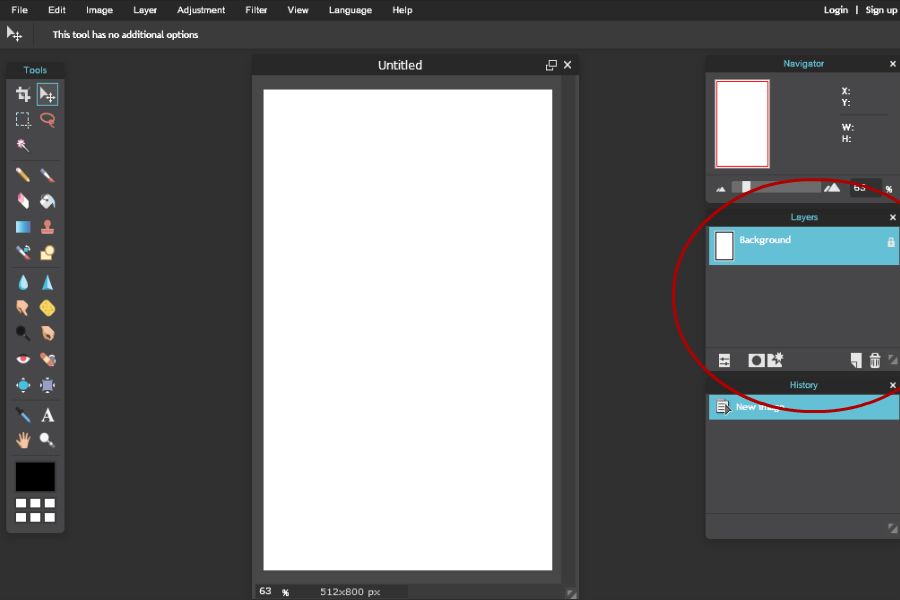Viewport: 900px width, 600px height.
Task: Select the Paint Bucket tool
Action: [48, 201]
